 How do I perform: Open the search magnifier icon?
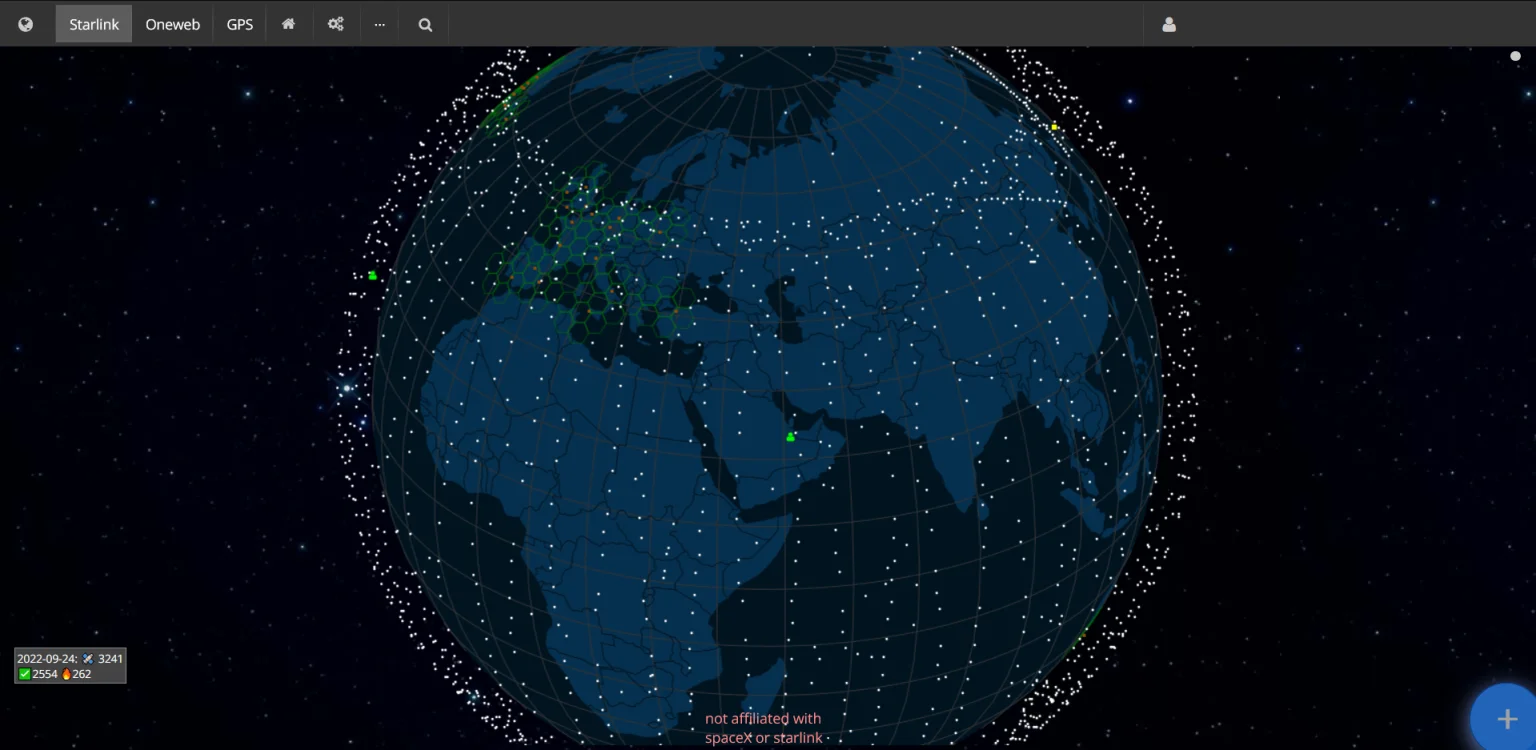coord(425,24)
